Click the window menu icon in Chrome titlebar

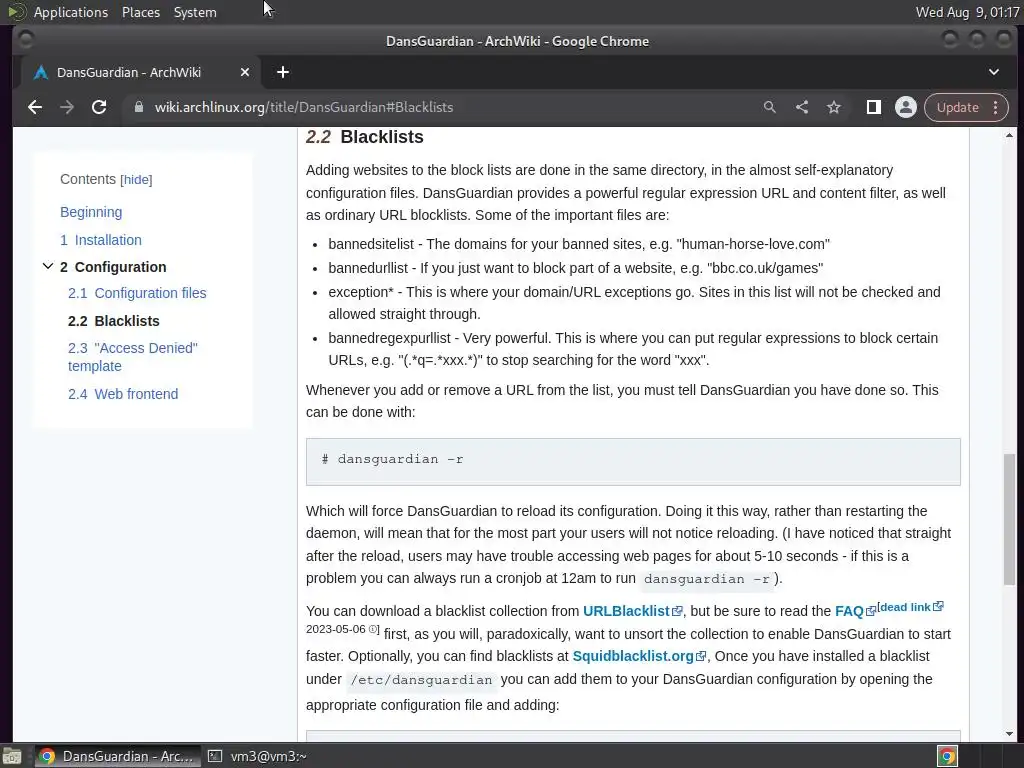(25, 40)
